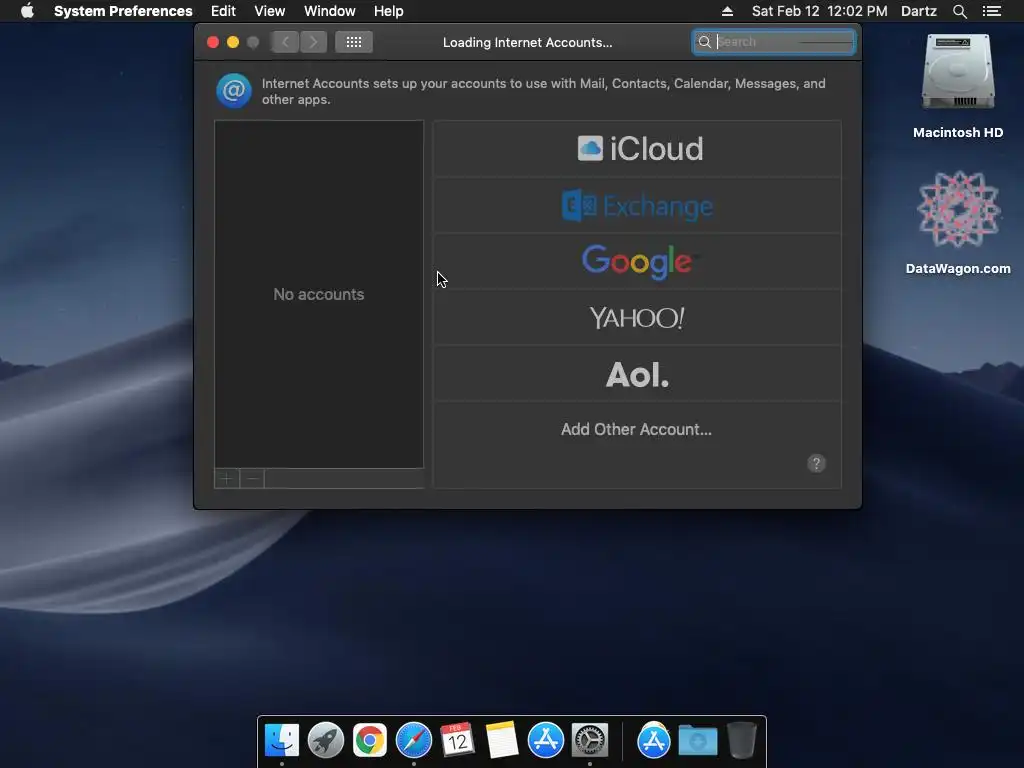Choose the Exchange account type

(x=637, y=206)
